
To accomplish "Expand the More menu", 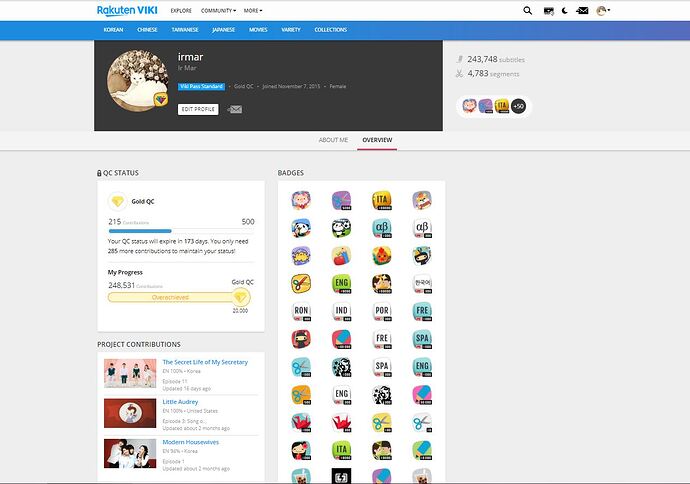I will click(253, 11).
